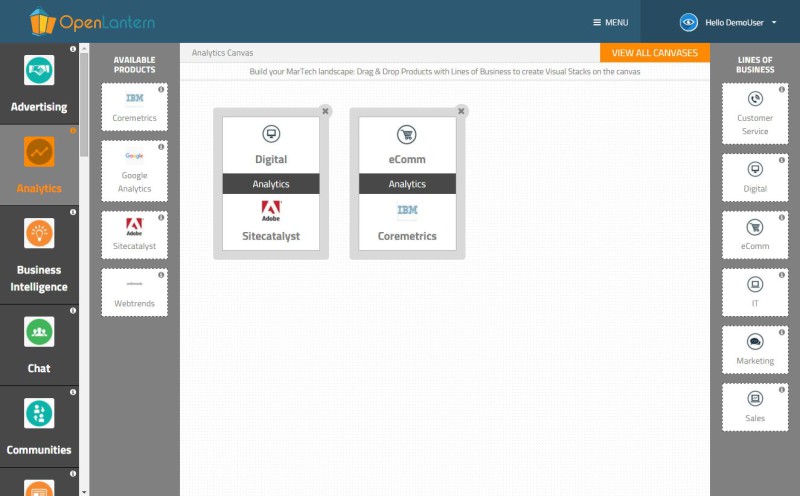The width and height of the screenshot is (800, 496).
Task: Click Analytics bar in Digital stack
Action: pos(271,184)
